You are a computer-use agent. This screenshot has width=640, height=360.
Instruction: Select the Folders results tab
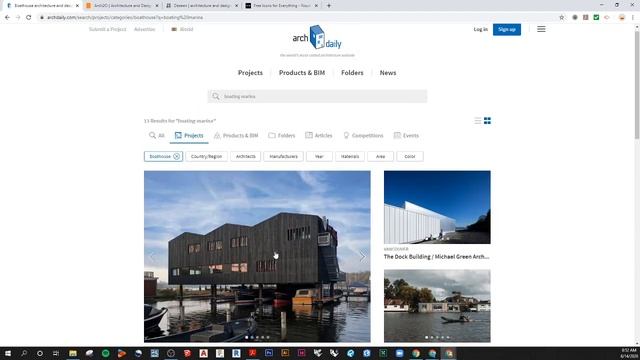coord(282,136)
